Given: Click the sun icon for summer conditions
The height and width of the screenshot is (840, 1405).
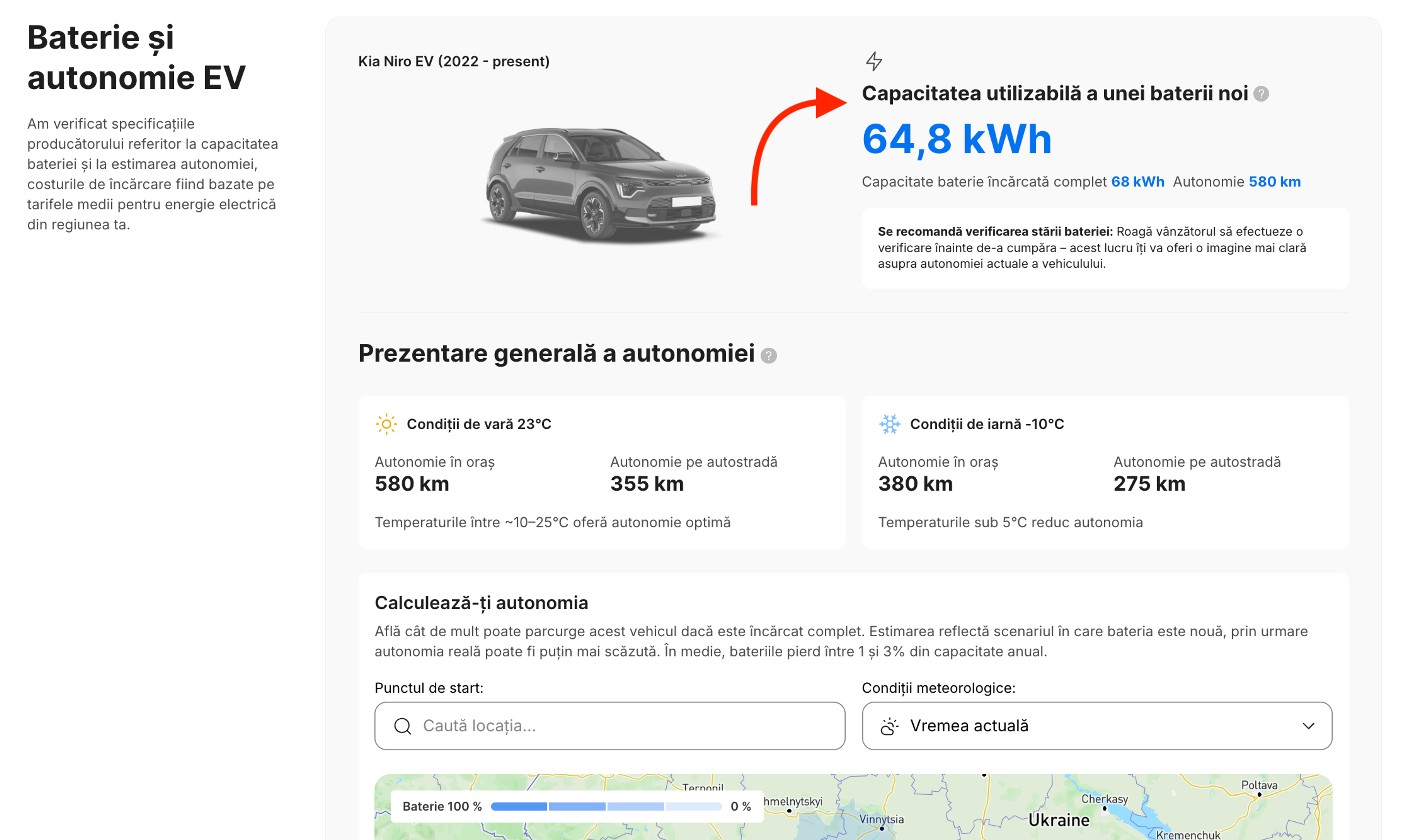Looking at the screenshot, I should point(386,424).
